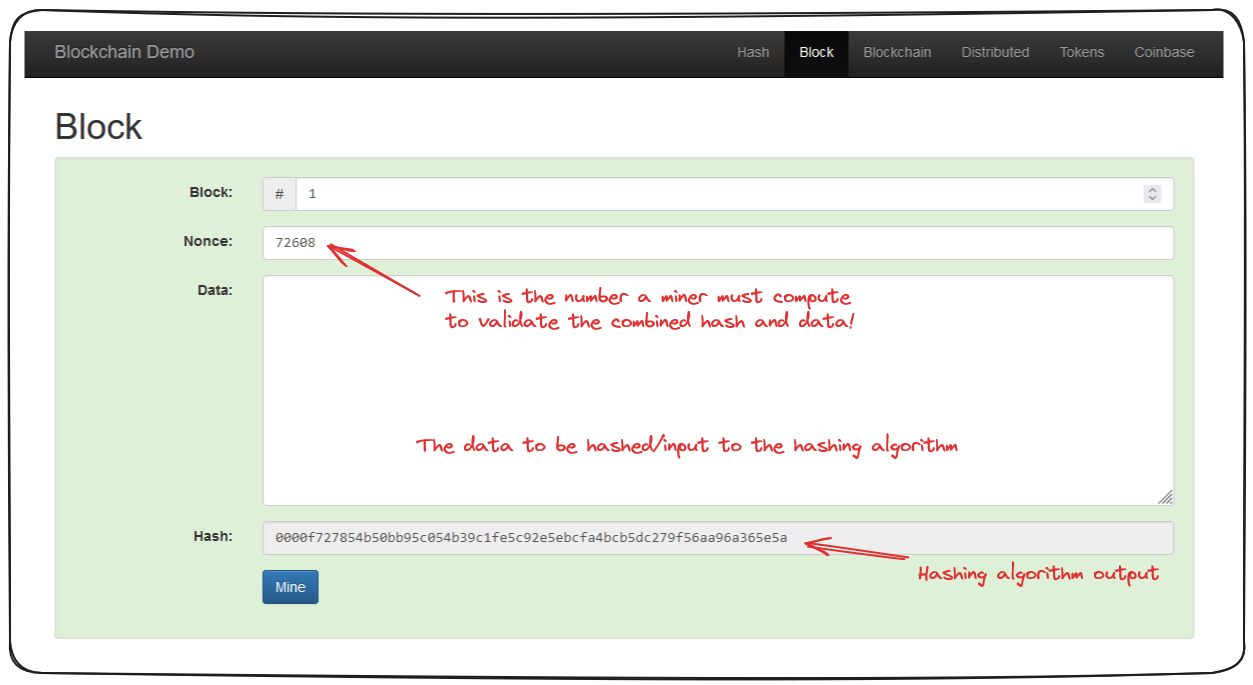Navigate to the Coinbase tab
1253x685 pixels.
coord(1164,52)
